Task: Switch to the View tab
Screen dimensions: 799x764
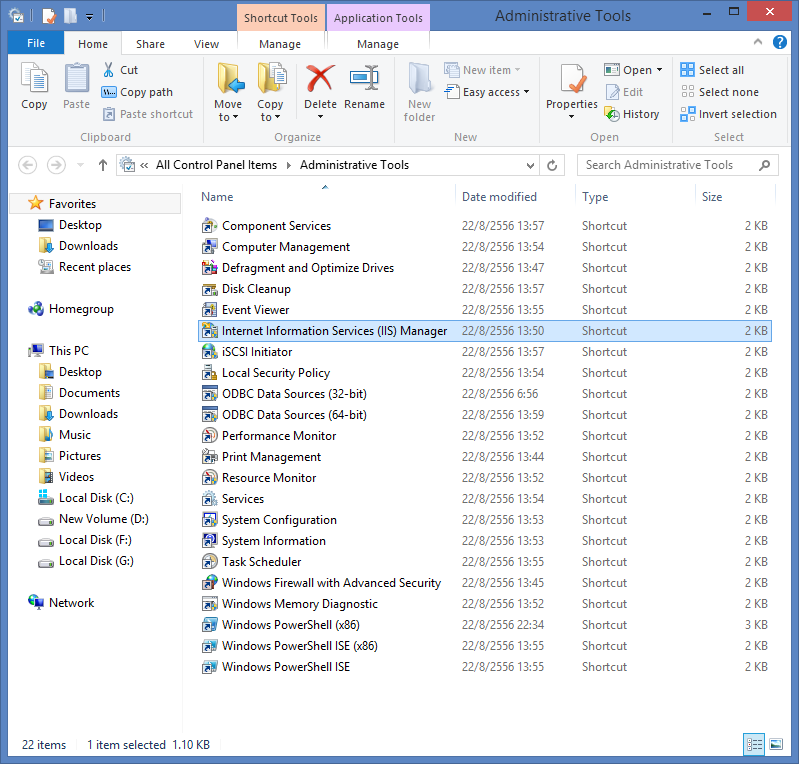Action: [206, 44]
